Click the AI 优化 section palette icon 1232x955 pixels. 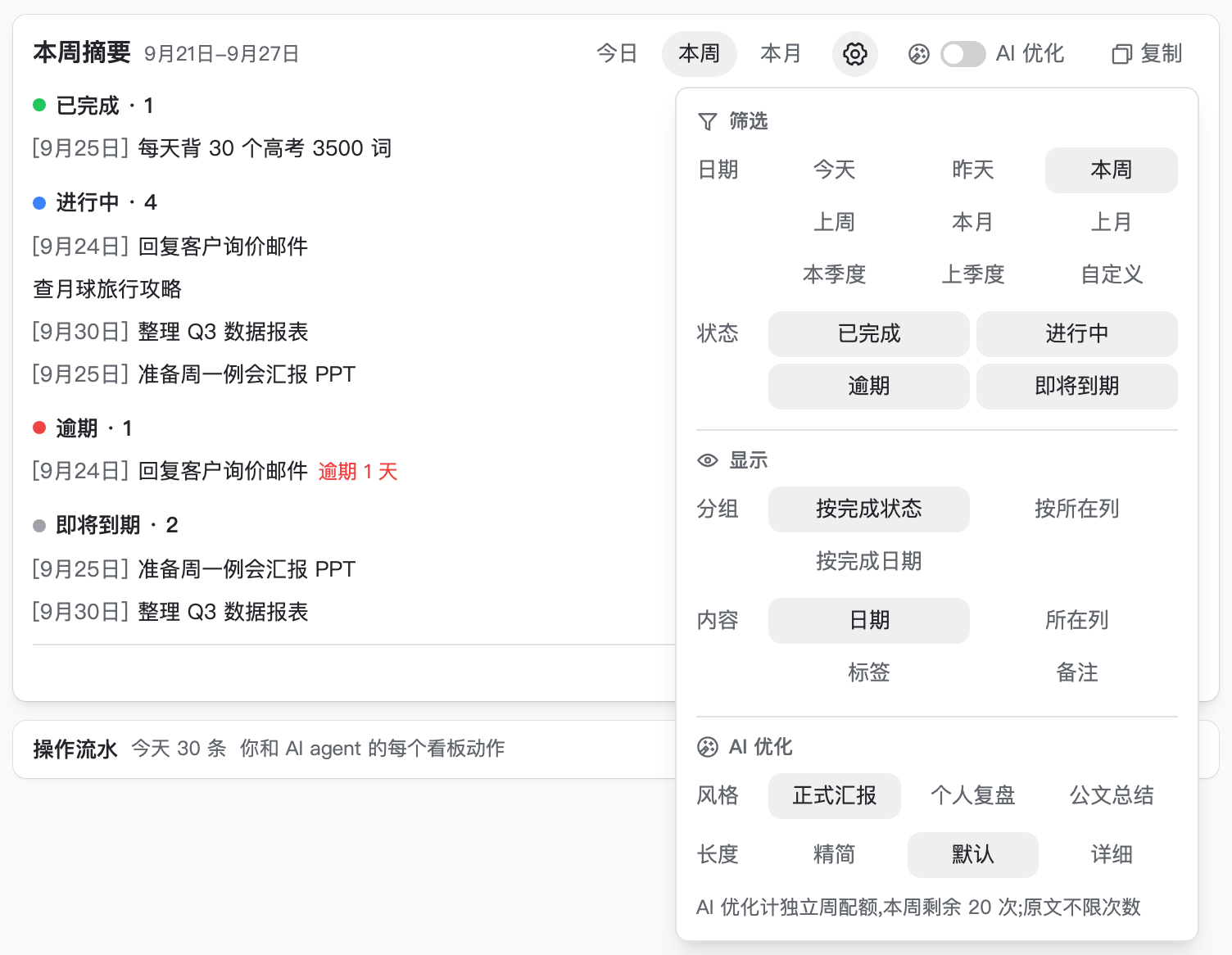coord(708,747)
